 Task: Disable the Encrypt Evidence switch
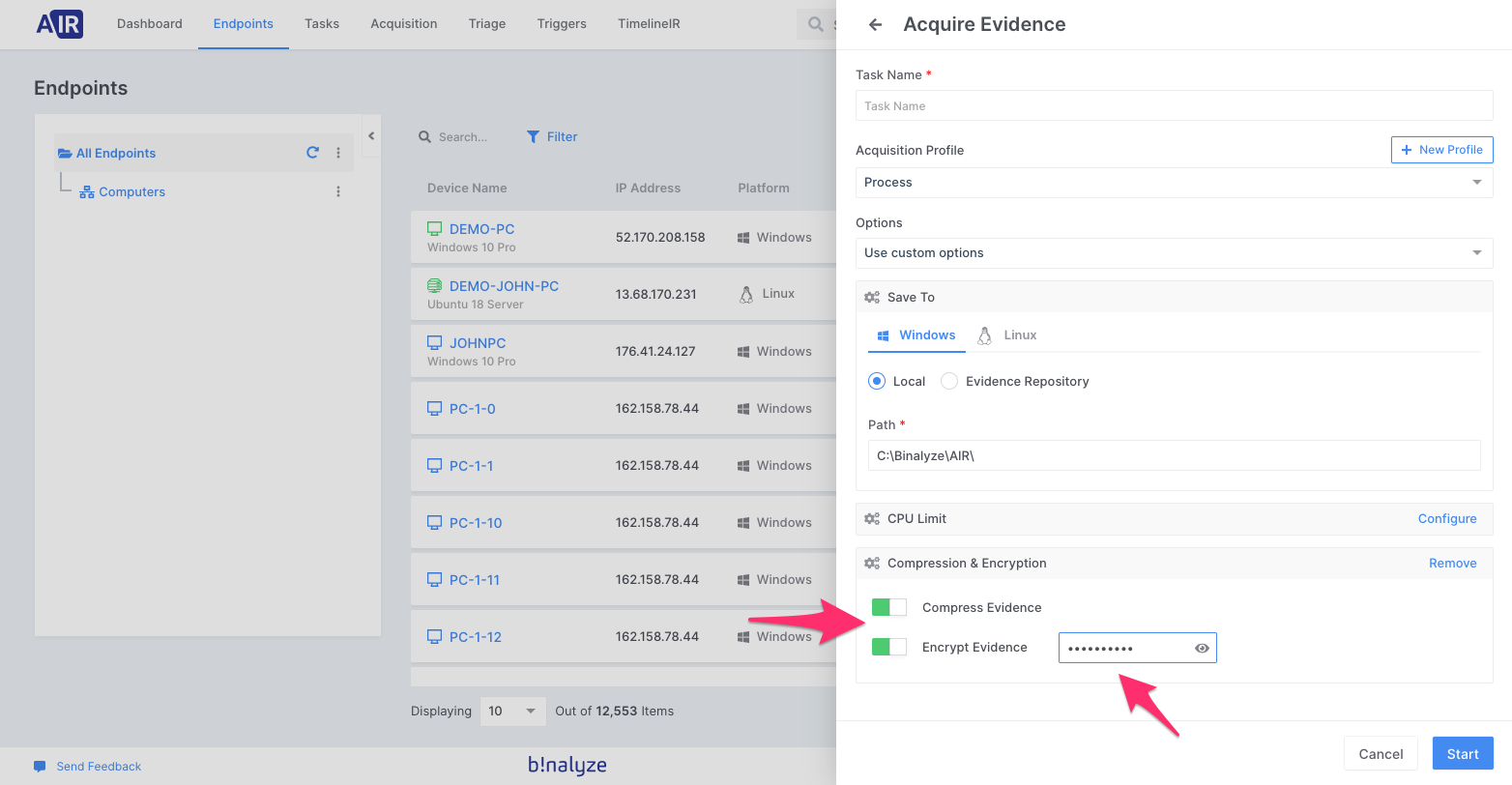[x=888, y=647]
